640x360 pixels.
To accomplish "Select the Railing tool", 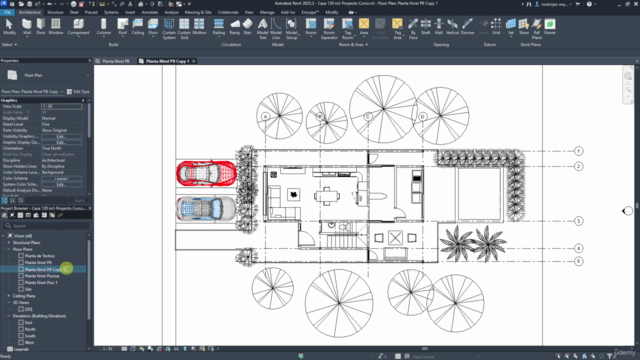I will (x=219, y=27).
